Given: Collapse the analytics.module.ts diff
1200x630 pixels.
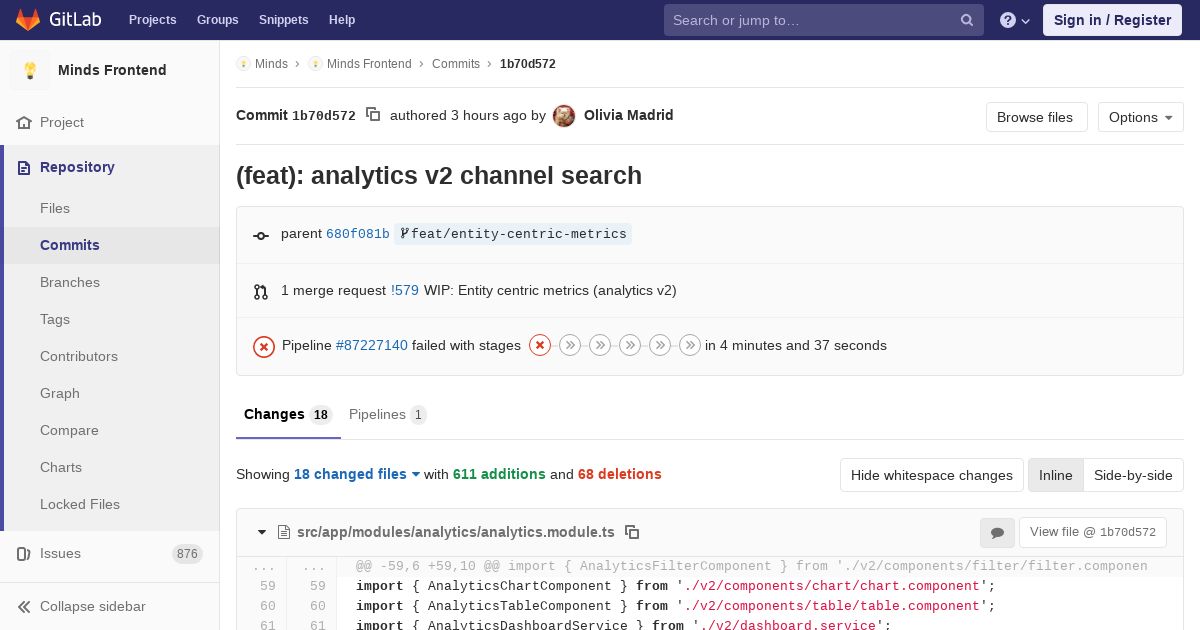Looking at the screenshot, I should tap(262, 532).
